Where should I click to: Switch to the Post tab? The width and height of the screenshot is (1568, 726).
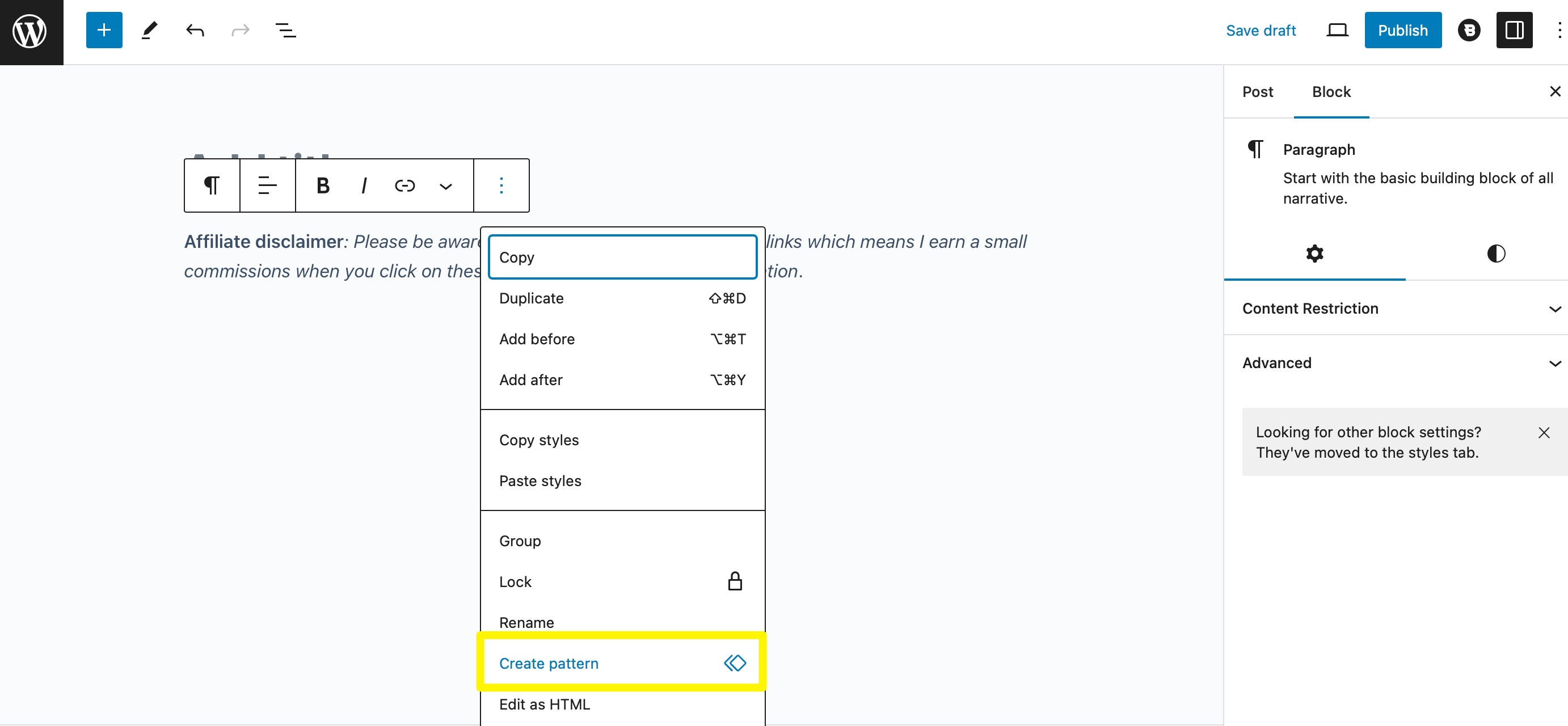click(1258, 91)
